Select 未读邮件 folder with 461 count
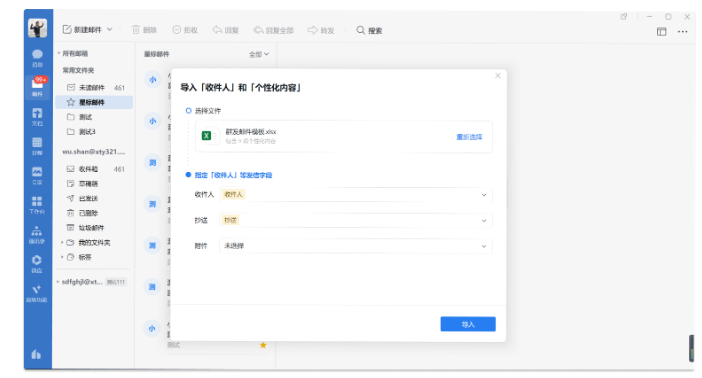 tap(94, 87)
